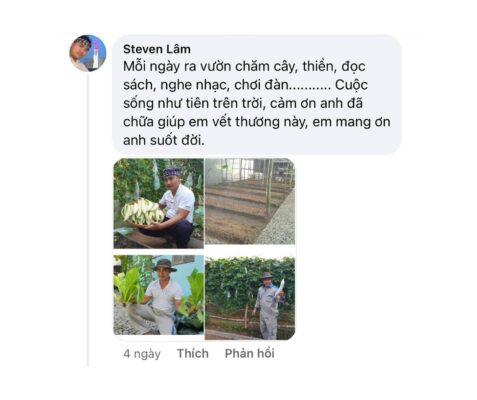Select the comment text bubble
477x400 pixels.
[x=257, y=95]
